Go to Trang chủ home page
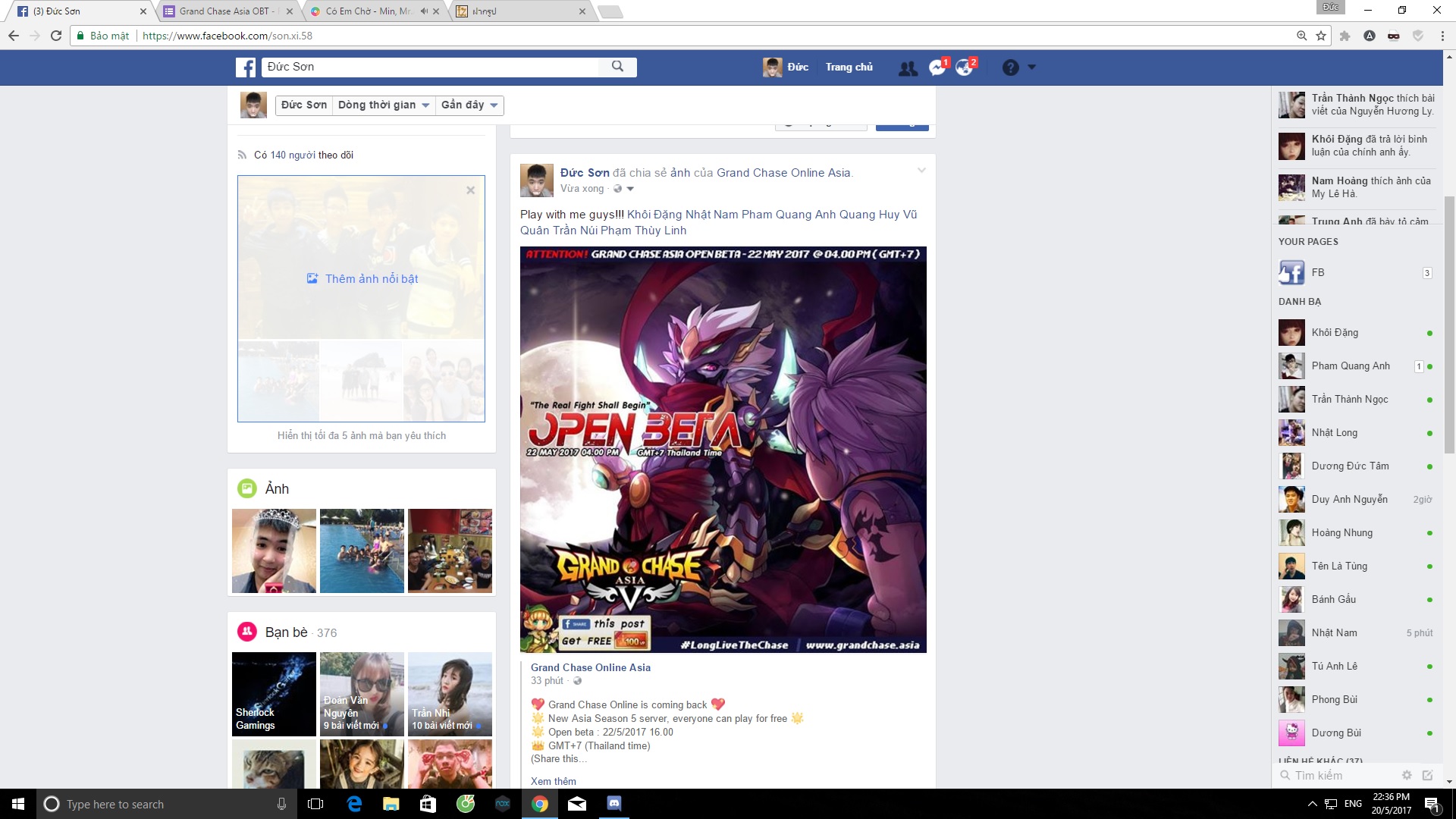Screen dimensions: 1456x819 [x=849, y=67]
